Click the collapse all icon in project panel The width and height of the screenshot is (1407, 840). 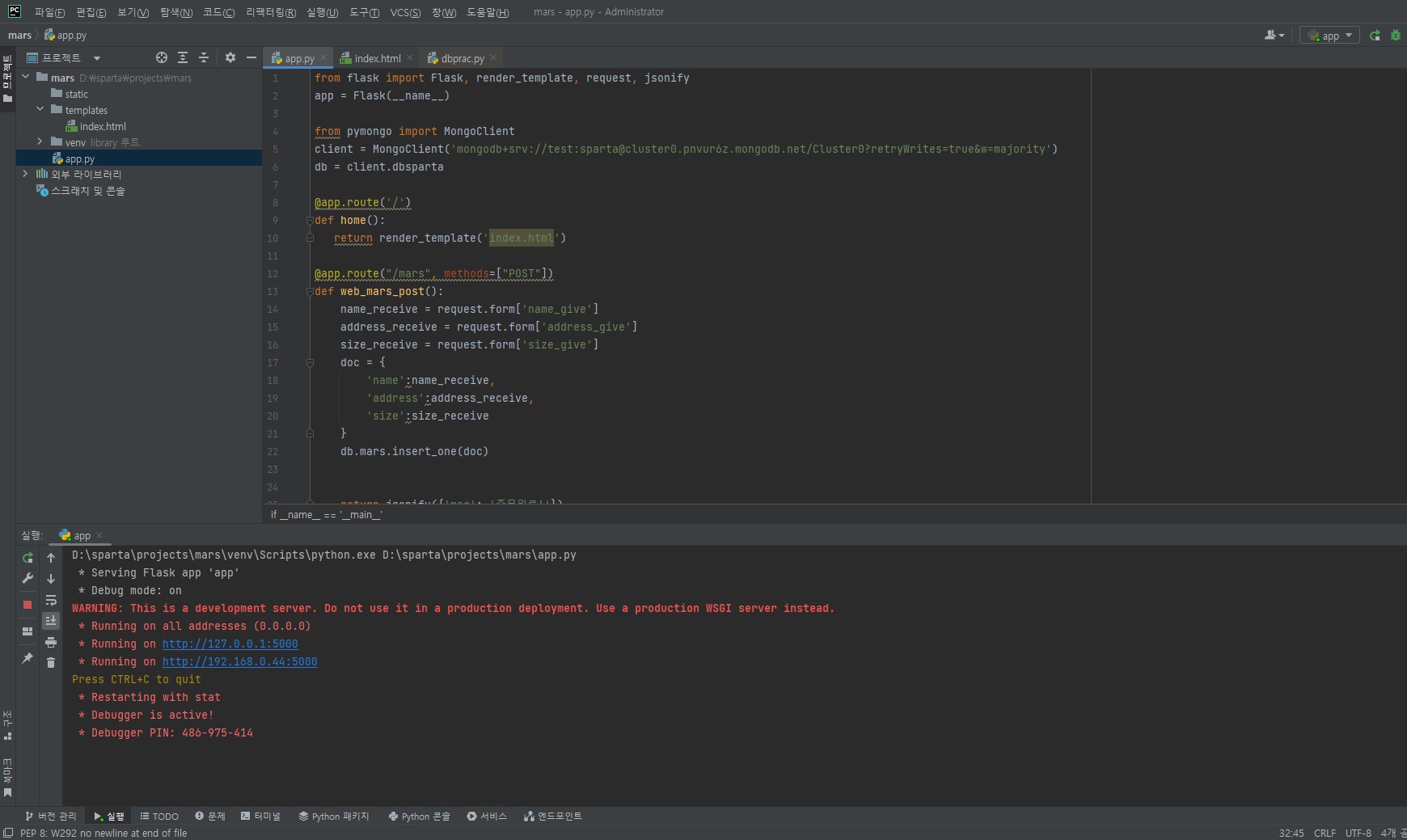coord(204,57)
